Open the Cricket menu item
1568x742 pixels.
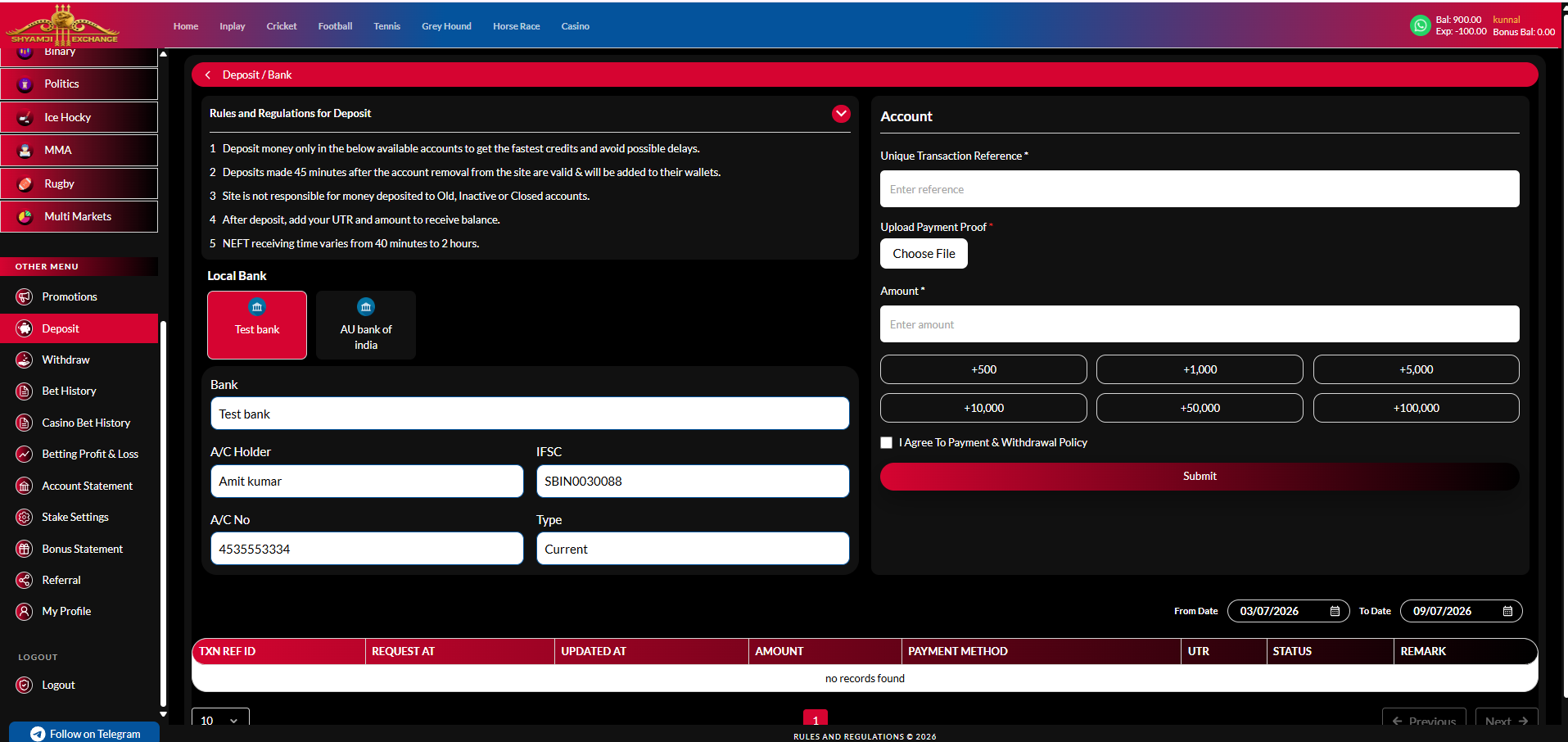pyautogui.click(x=282, y=26)
